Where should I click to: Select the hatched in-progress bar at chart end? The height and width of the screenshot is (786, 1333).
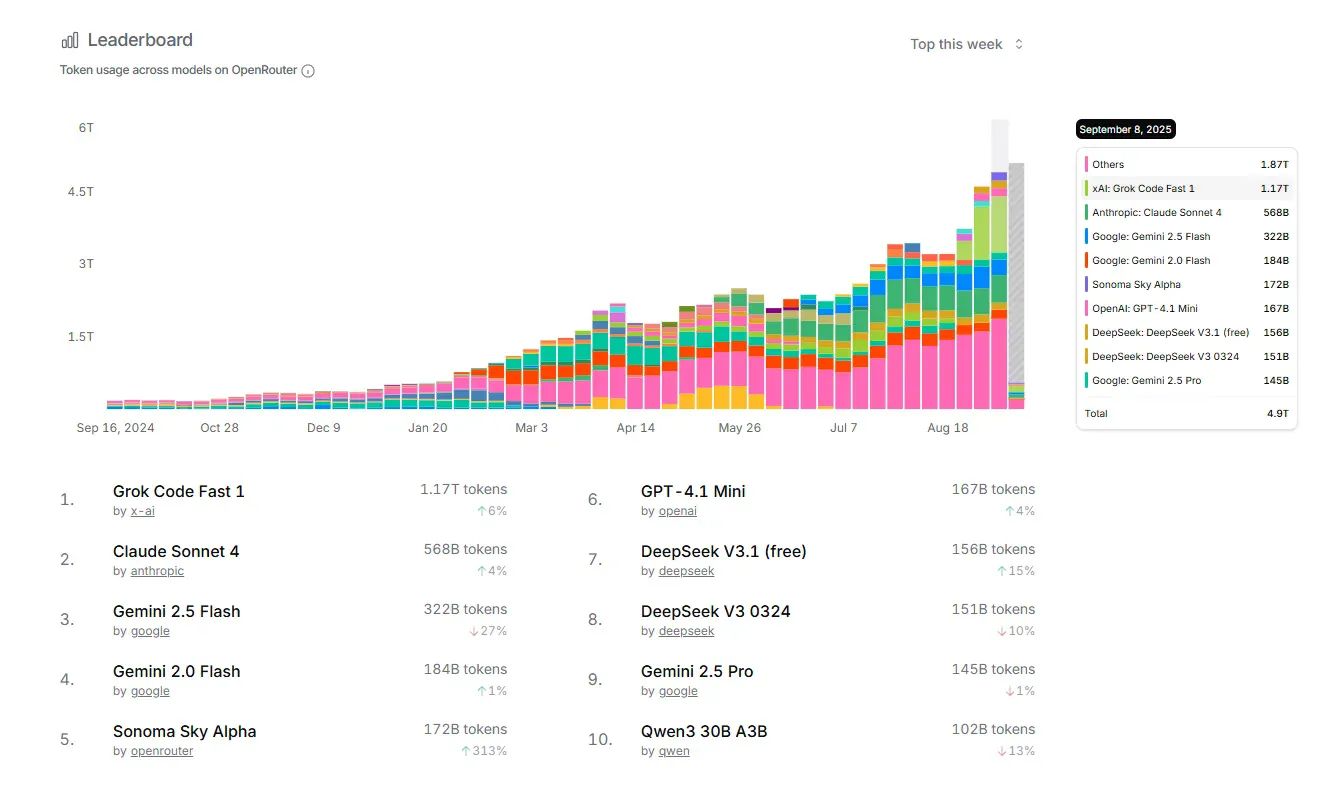[1016, 286]
